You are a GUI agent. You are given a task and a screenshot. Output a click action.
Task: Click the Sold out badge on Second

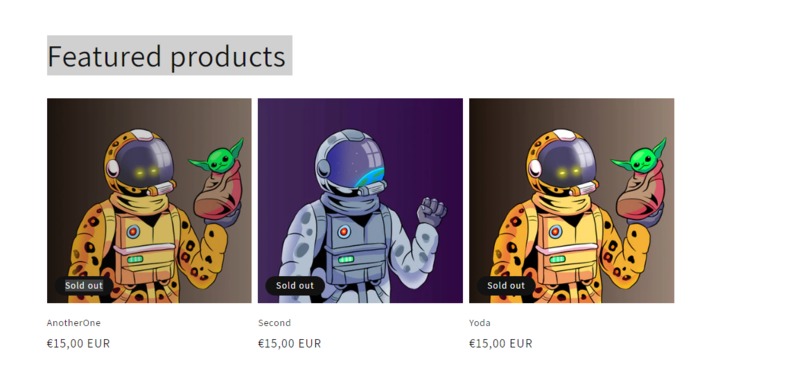pyautogui.click(x=295, y=285)
